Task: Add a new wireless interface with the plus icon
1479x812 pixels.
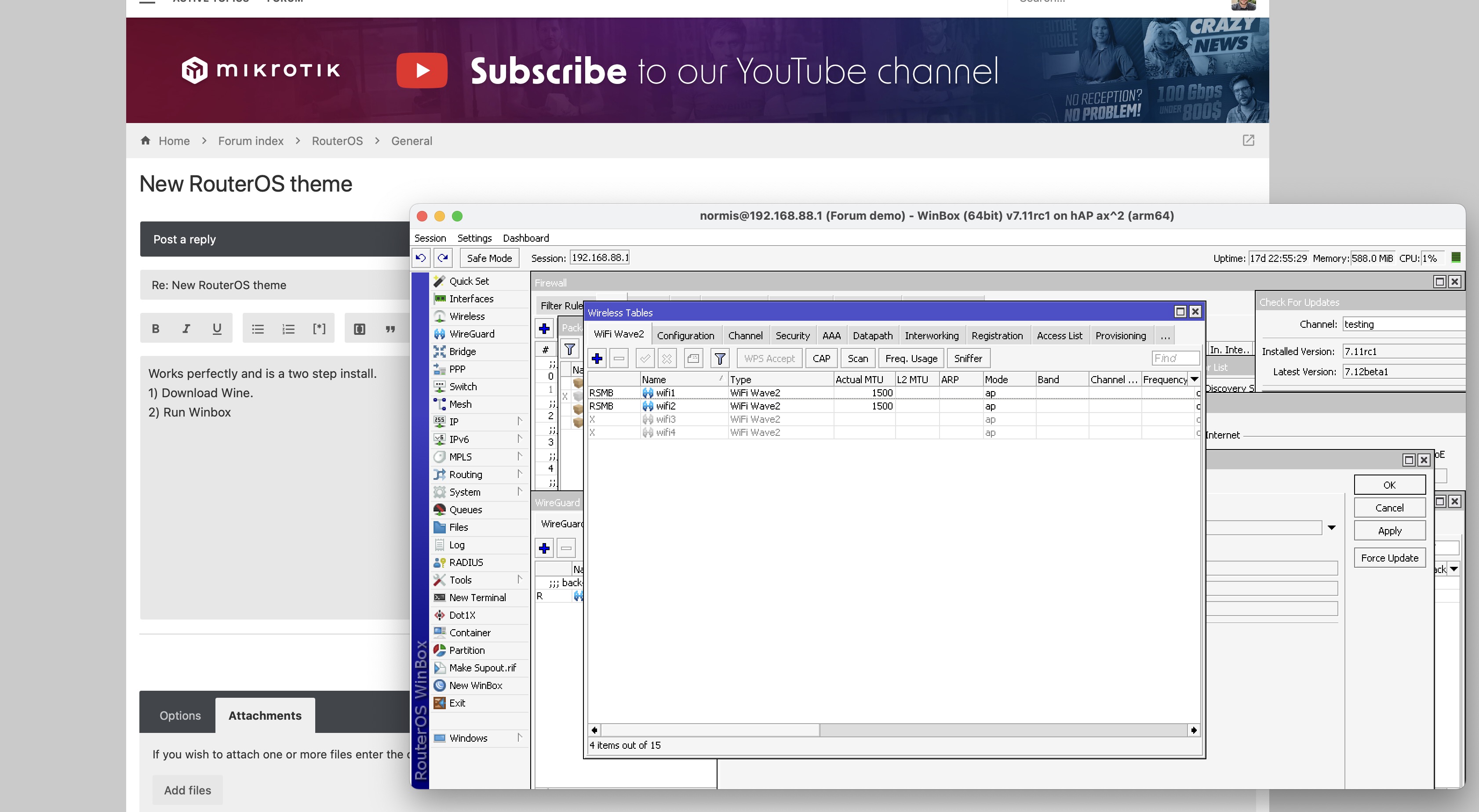Action: tap(597, 358)
